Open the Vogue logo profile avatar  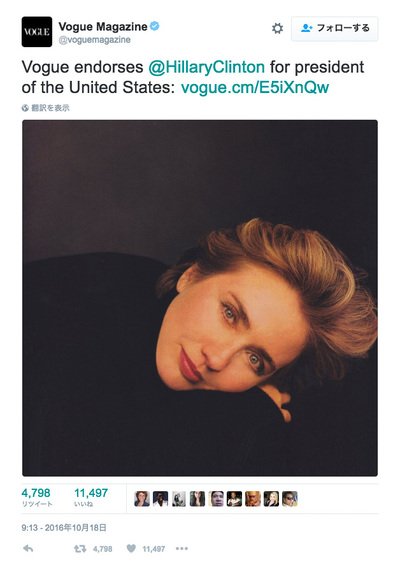pos(37,31)
